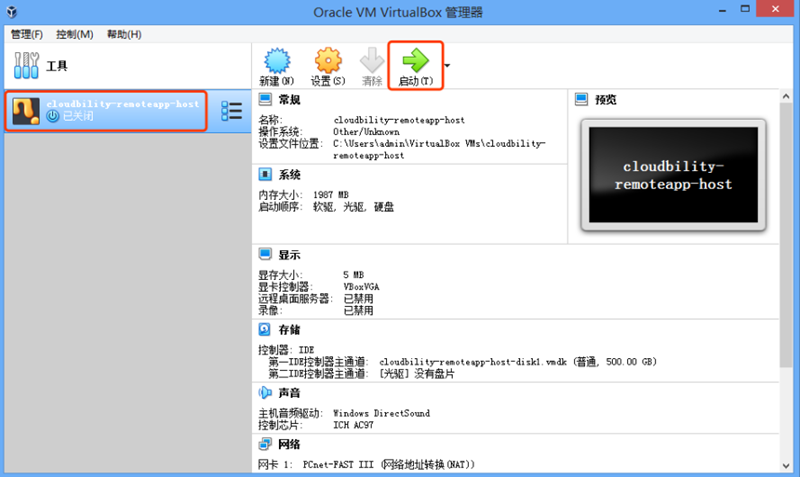Click the 声音 (Audio) speaker icon
The height and width of the screenshot is (477, 800).
pos(265,393)
